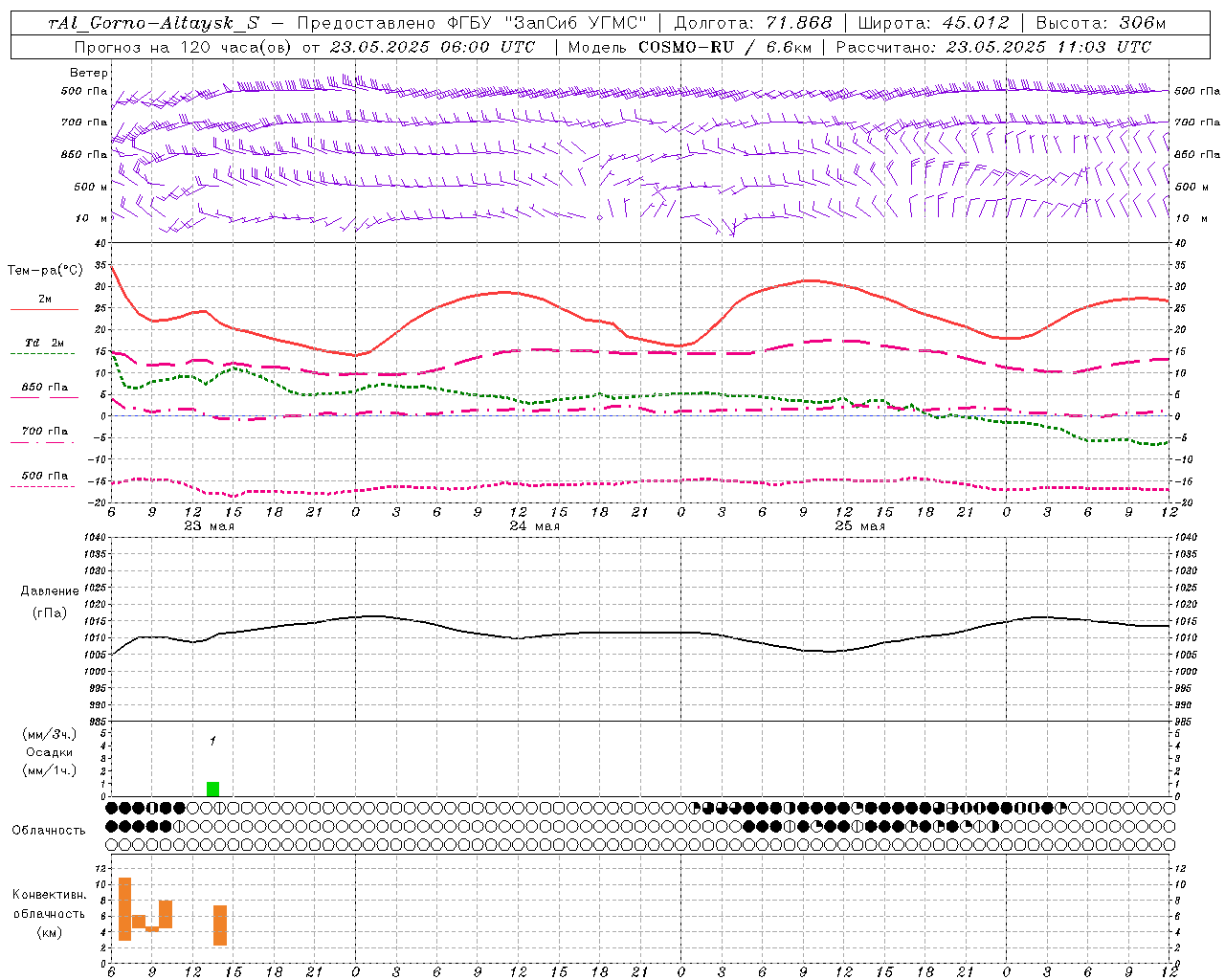Click the '25 мая' date label
The image size is (1225, 980).
[859, 525]
